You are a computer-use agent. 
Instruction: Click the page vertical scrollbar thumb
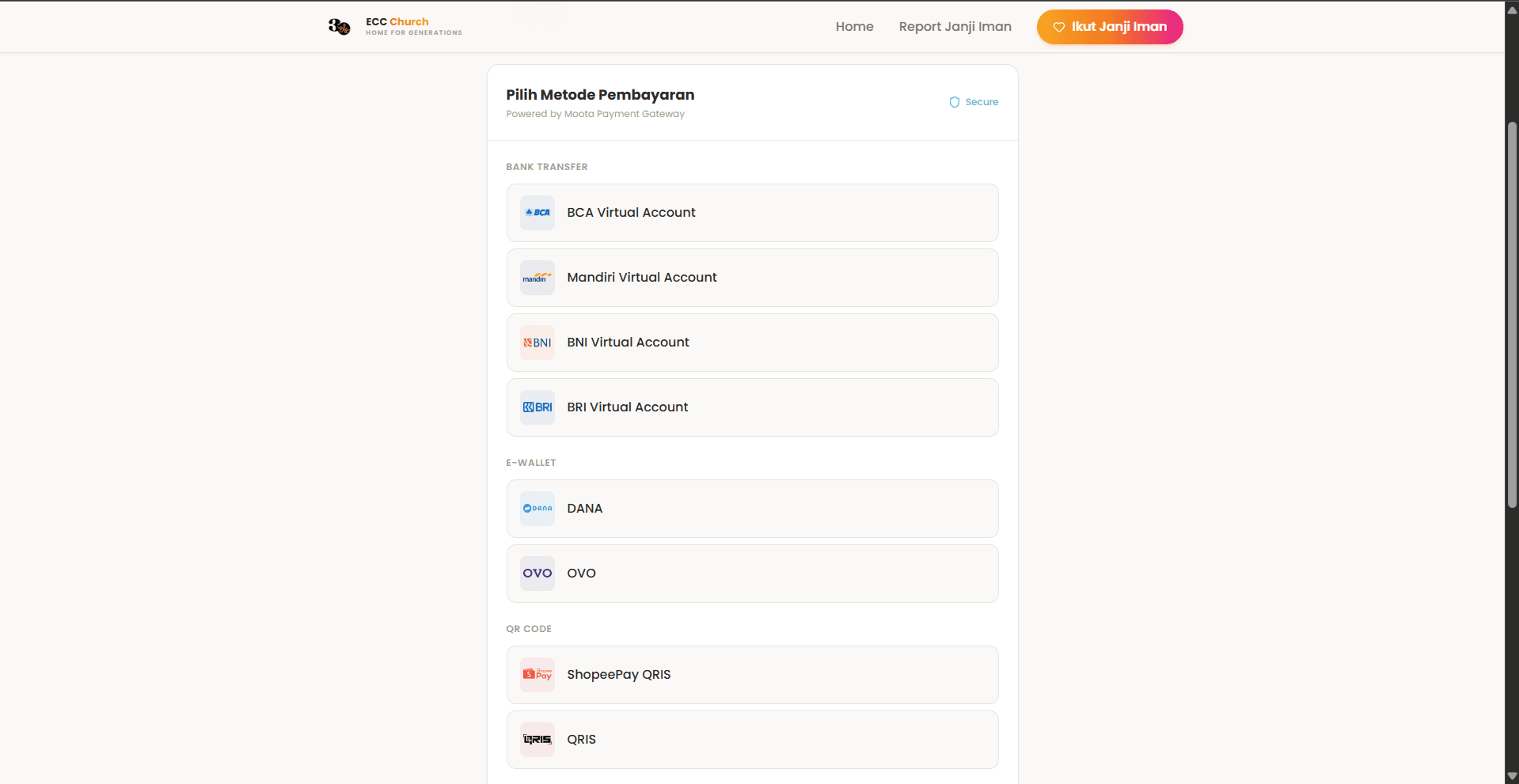click(1512, 316)
